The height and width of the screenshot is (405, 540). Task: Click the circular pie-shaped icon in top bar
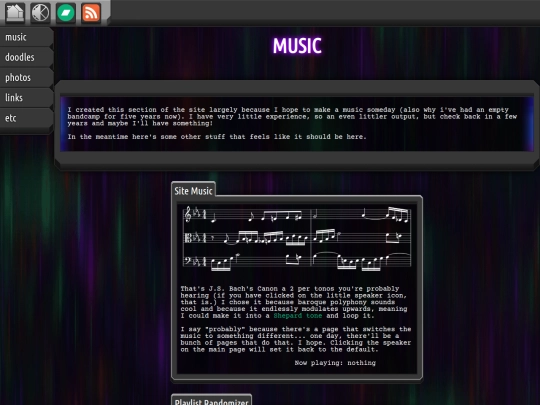coord(40,13)
